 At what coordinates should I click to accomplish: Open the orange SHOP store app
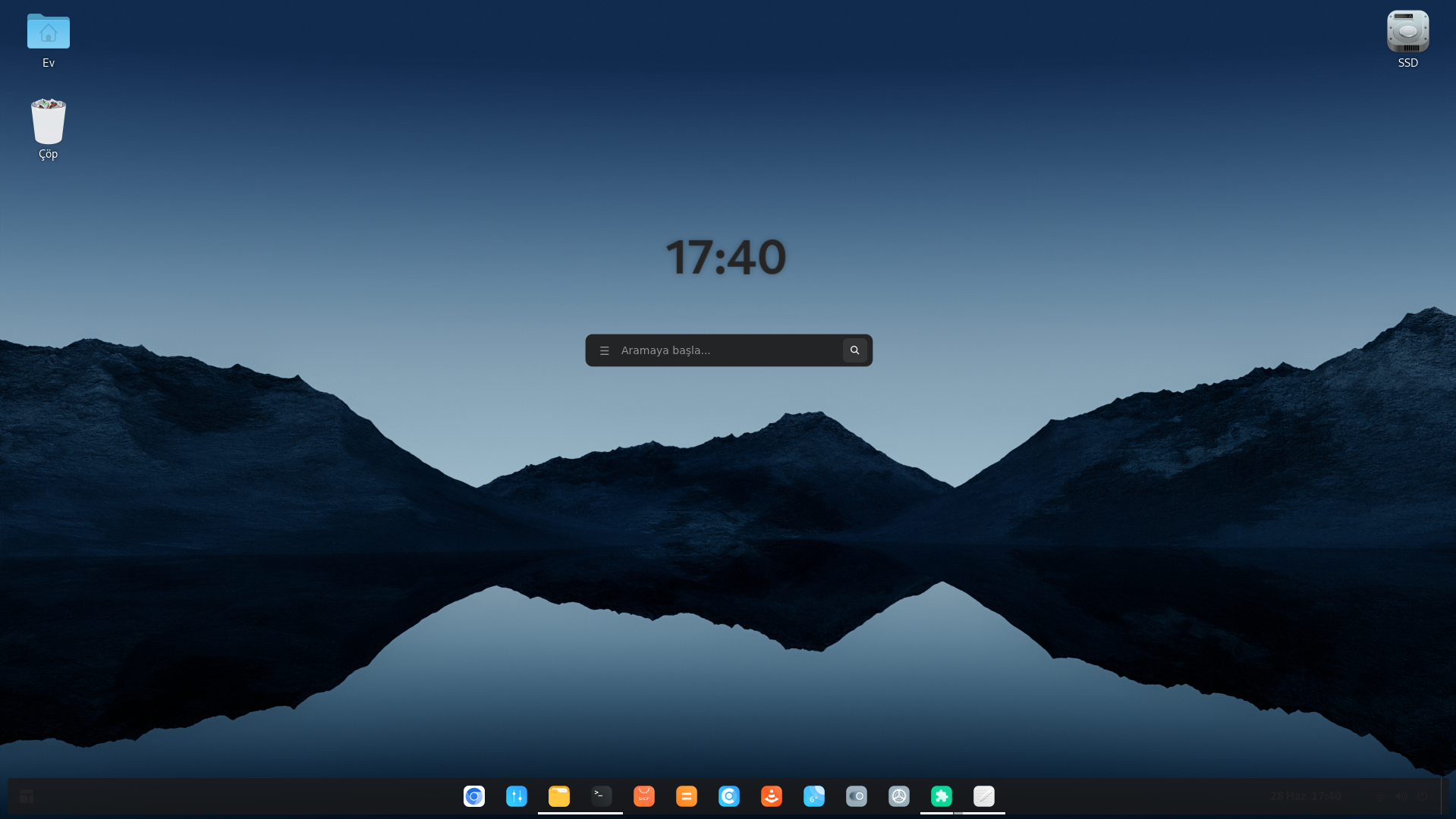pos(644,796)
